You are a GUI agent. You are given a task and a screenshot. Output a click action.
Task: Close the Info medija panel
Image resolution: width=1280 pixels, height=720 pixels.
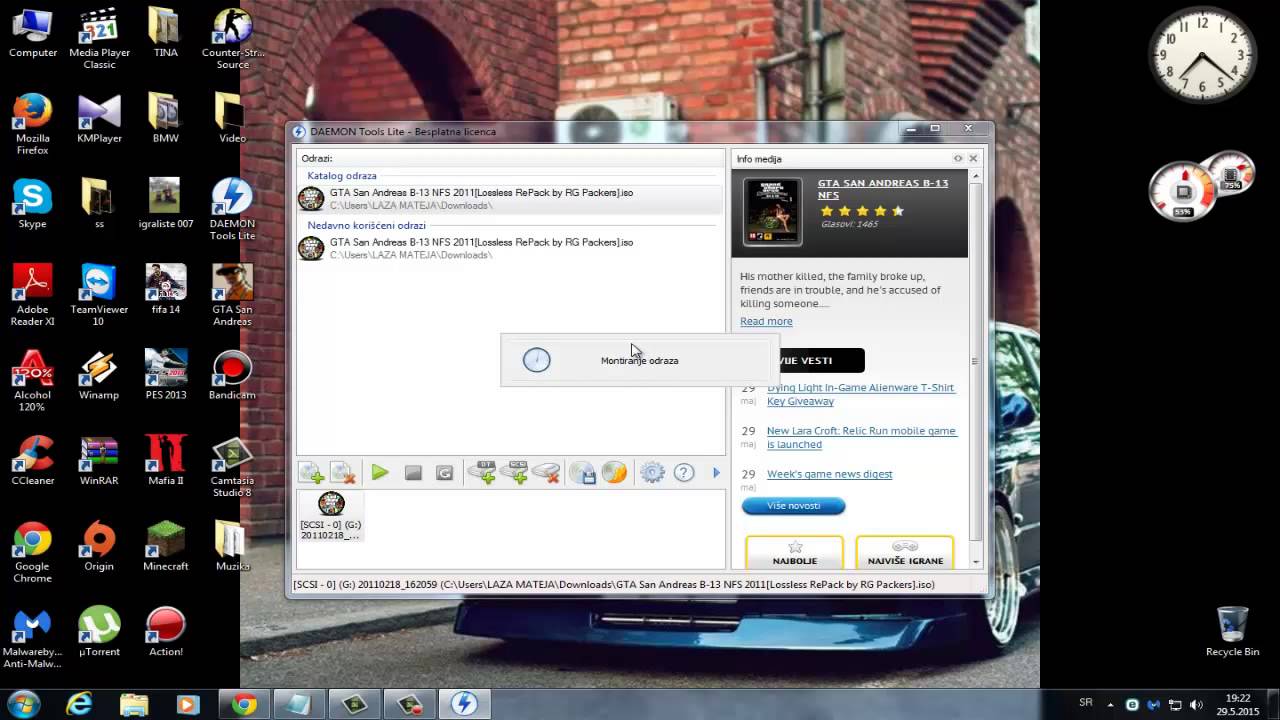(973, 158)
